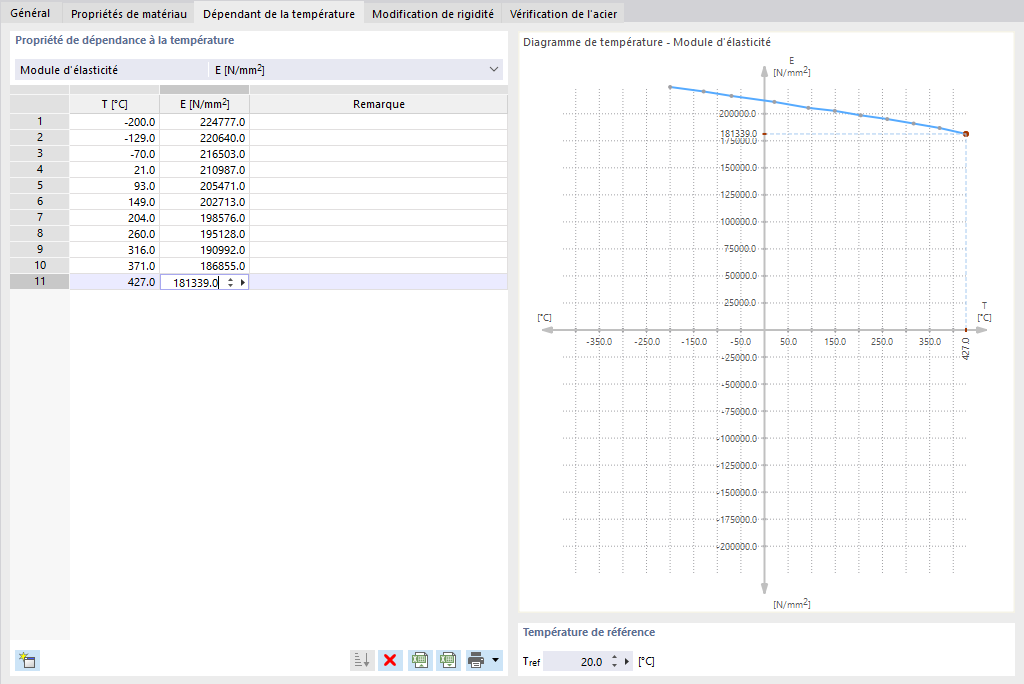Click the Remarque cell in row 1
This screenshot has height=684, width=1024.
coord(379,122)
